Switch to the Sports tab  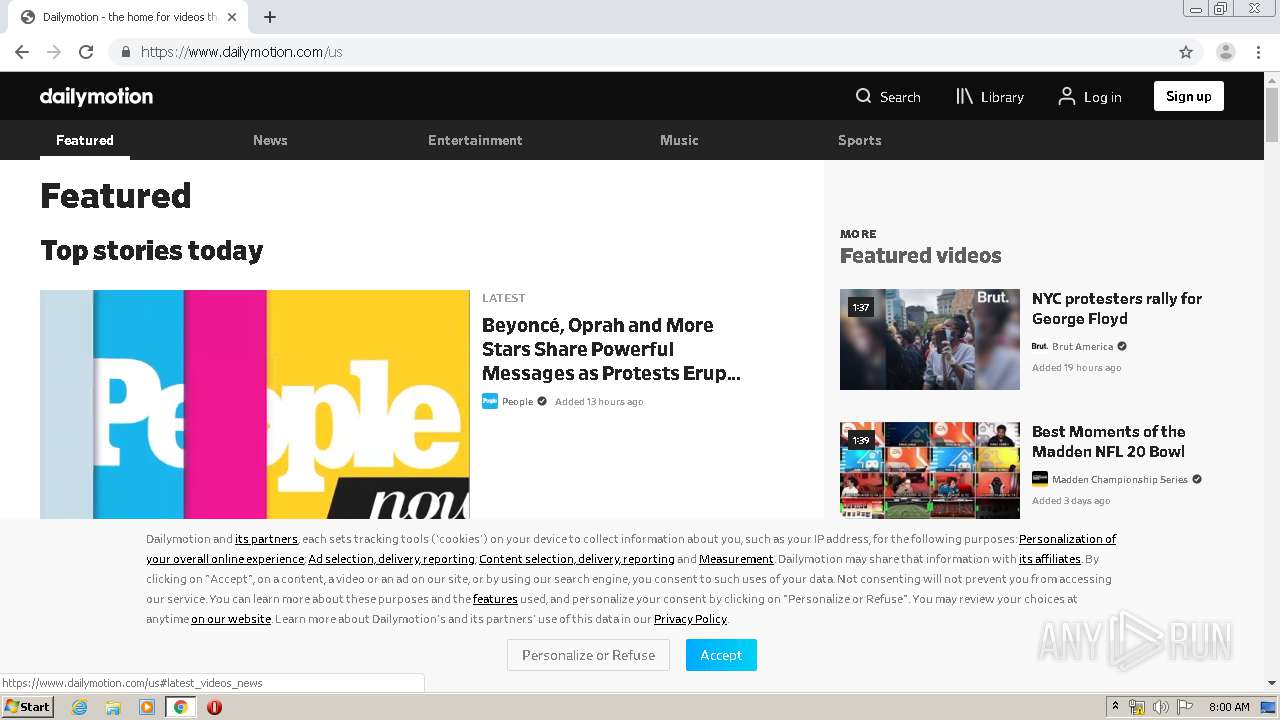pyautogui.click(x=860, y=140)
